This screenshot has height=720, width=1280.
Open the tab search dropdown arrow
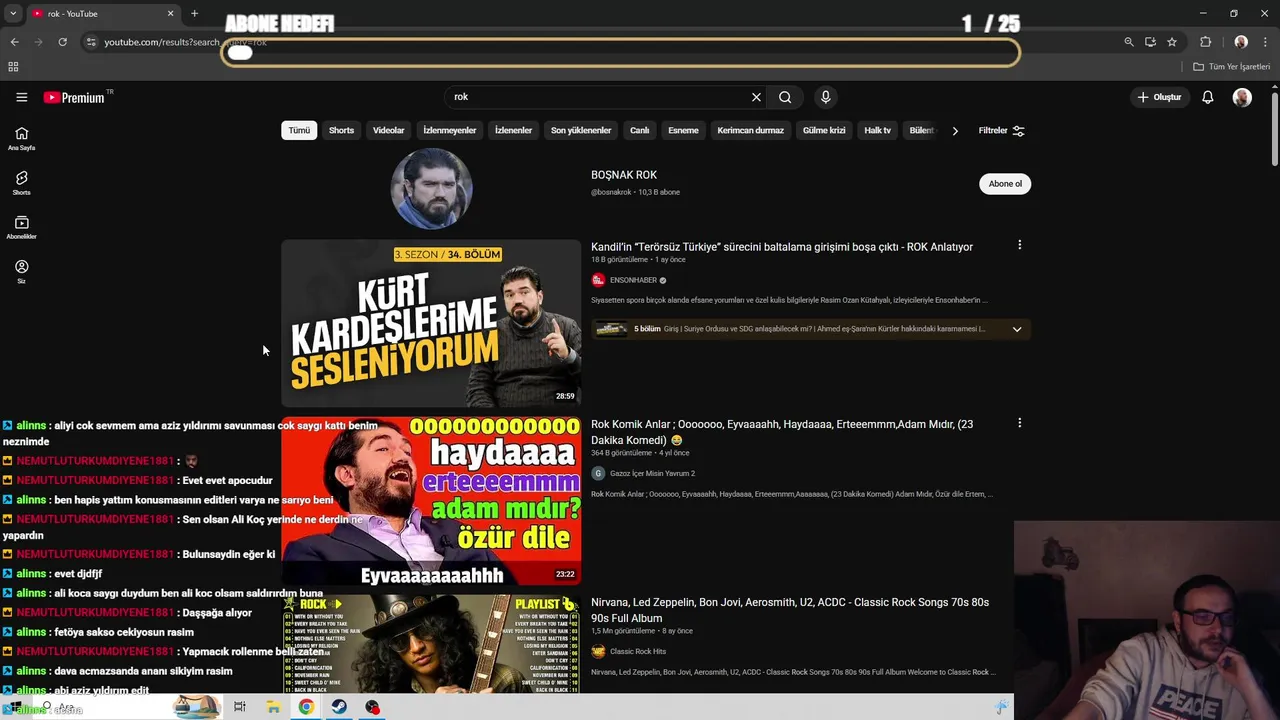tap(13, 14)
